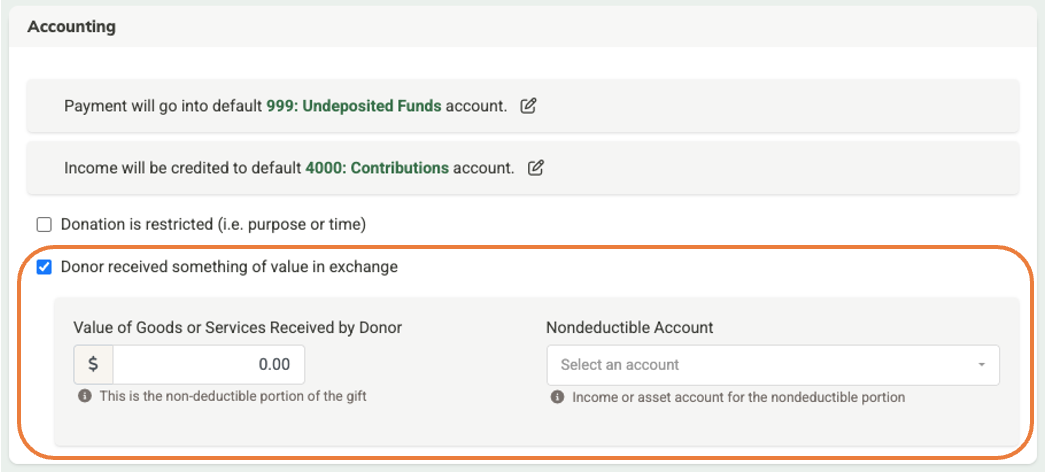Click the 999: Undeposited Funds link
Viewport: 1045px width, 474px height.
[353, 106]
